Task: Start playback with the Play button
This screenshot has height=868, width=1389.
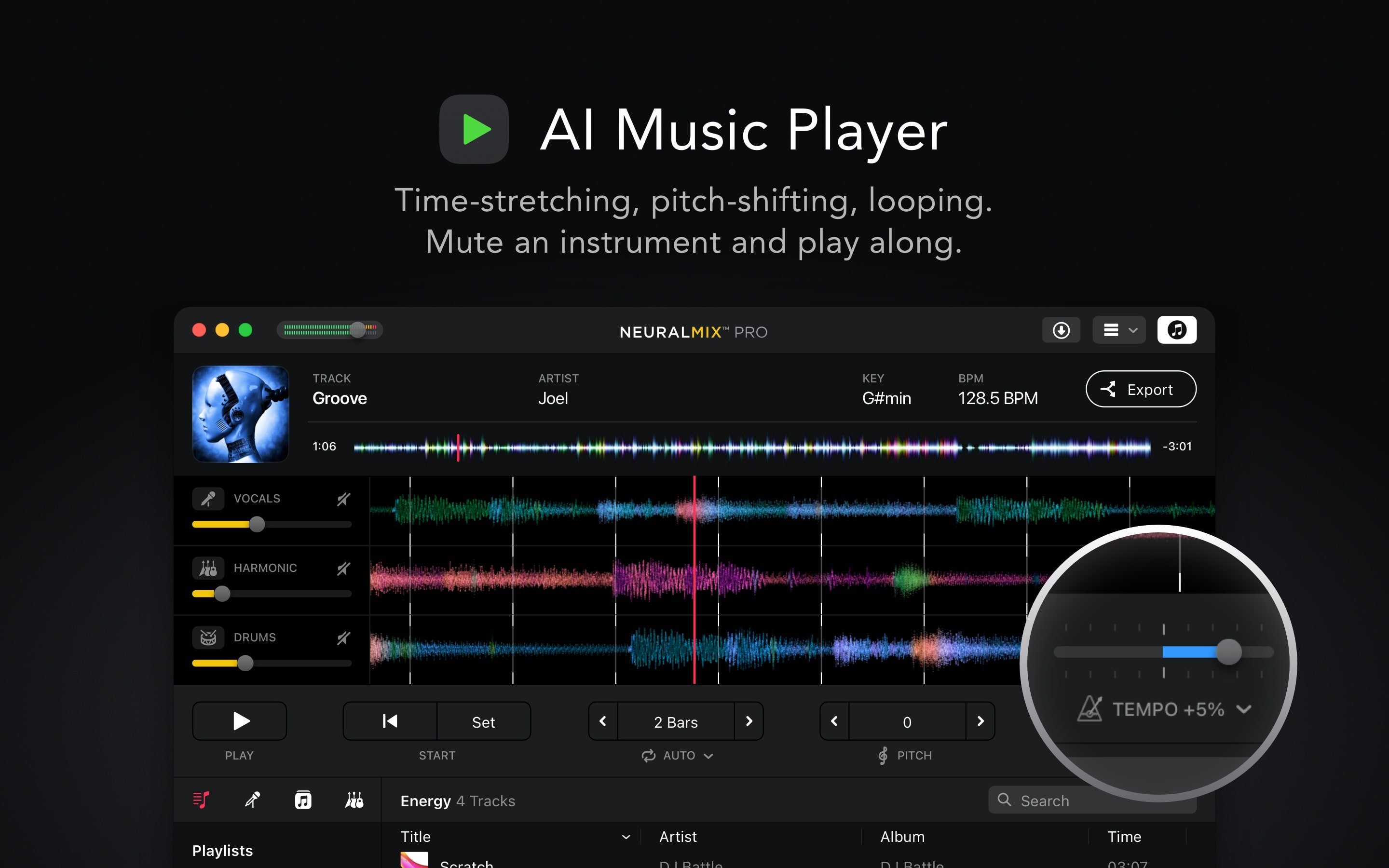Action: coord(239,721)
